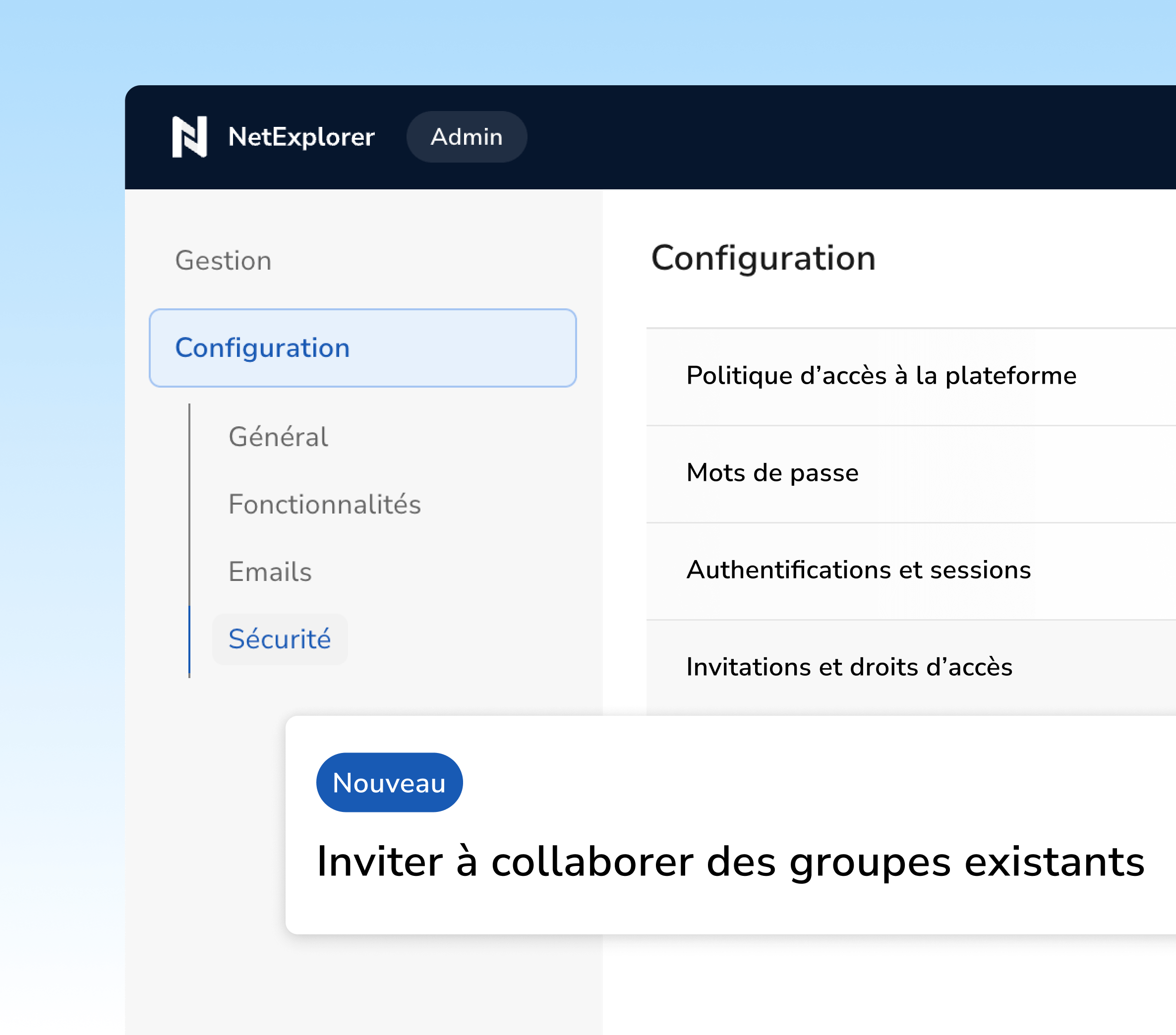1176x1035 pixels.
Task: Expand the Mots de passe section
Action: coord(772,473)
